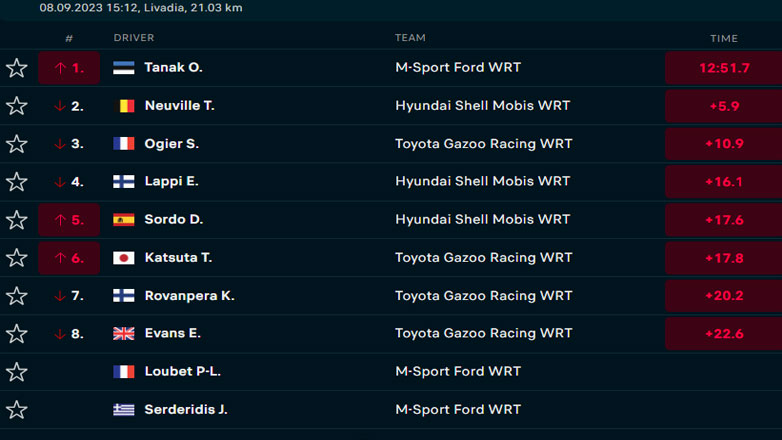Click the Estonian flag beside Tanak
The height and width of the screenshot is (440, 782).
(124, 68)
